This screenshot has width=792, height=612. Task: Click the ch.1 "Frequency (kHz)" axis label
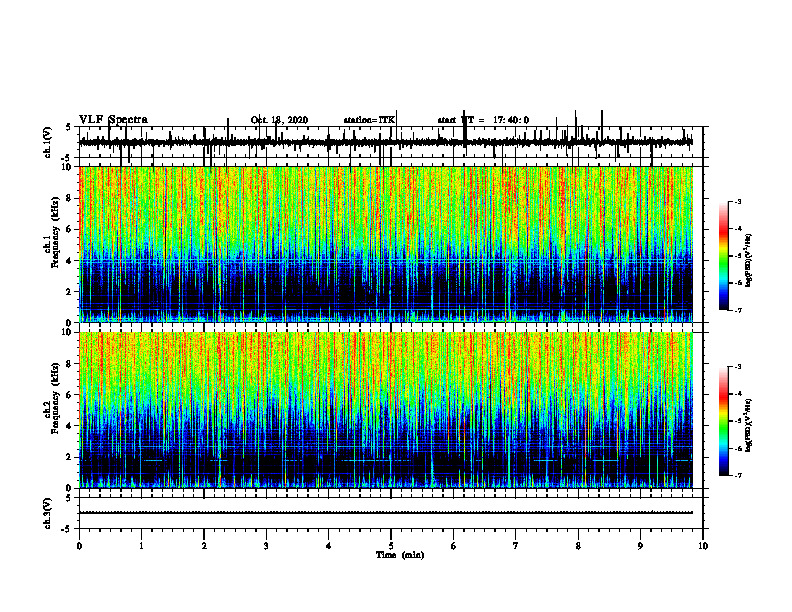pos(56,232)
